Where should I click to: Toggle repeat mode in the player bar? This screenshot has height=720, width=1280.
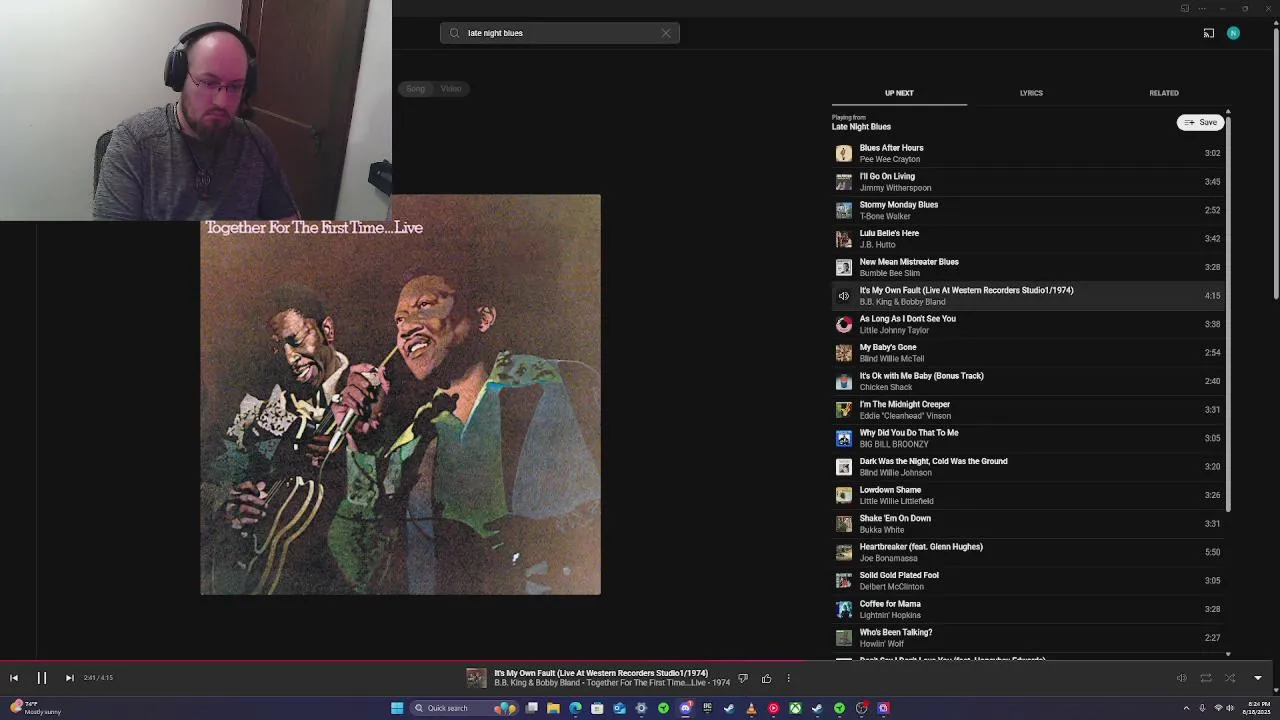click(1206, 678)
